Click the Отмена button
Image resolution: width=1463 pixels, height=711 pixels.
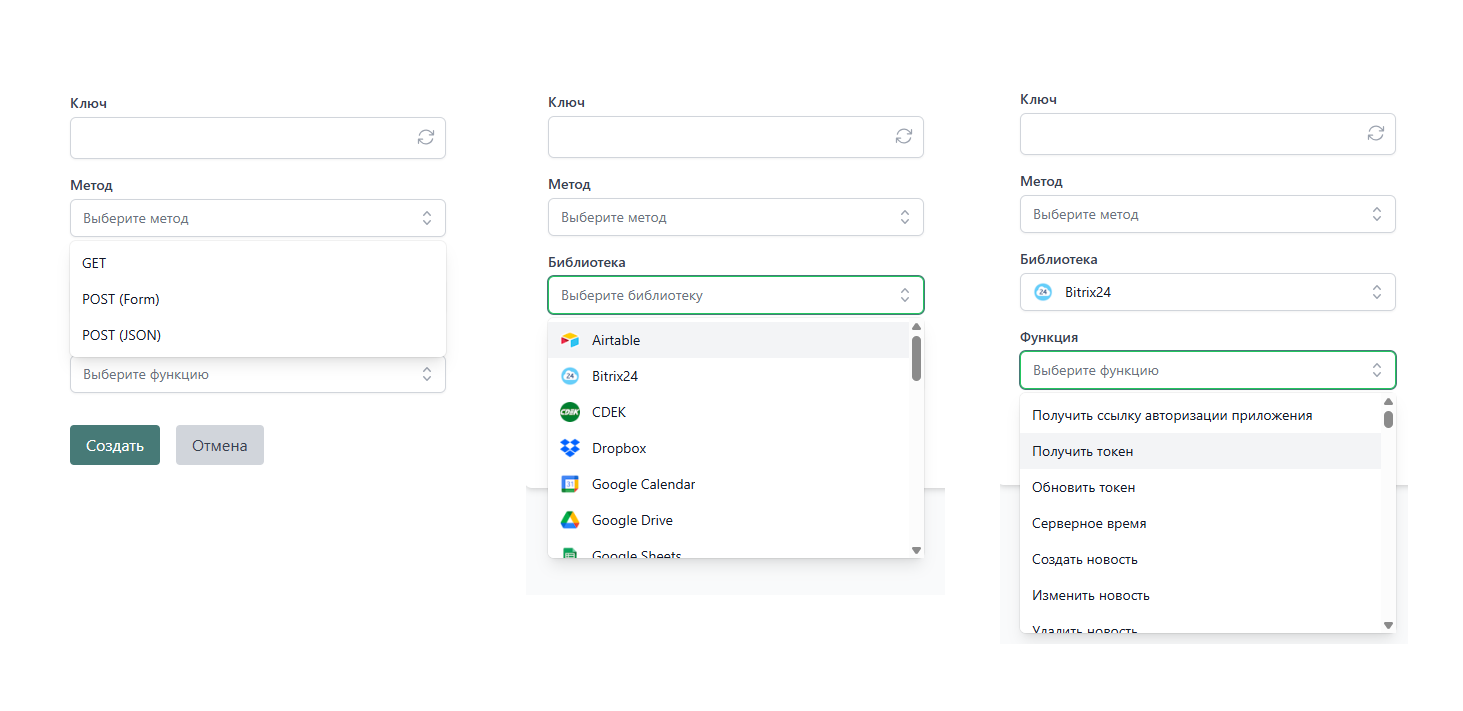coord(220,445)
